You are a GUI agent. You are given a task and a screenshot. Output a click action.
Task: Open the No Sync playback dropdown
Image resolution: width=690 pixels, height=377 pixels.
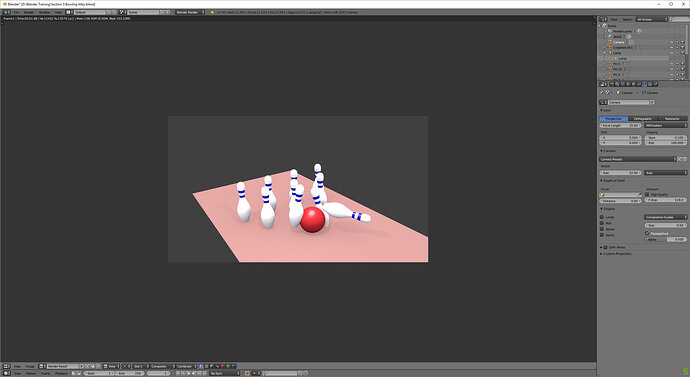click(224, 373)
